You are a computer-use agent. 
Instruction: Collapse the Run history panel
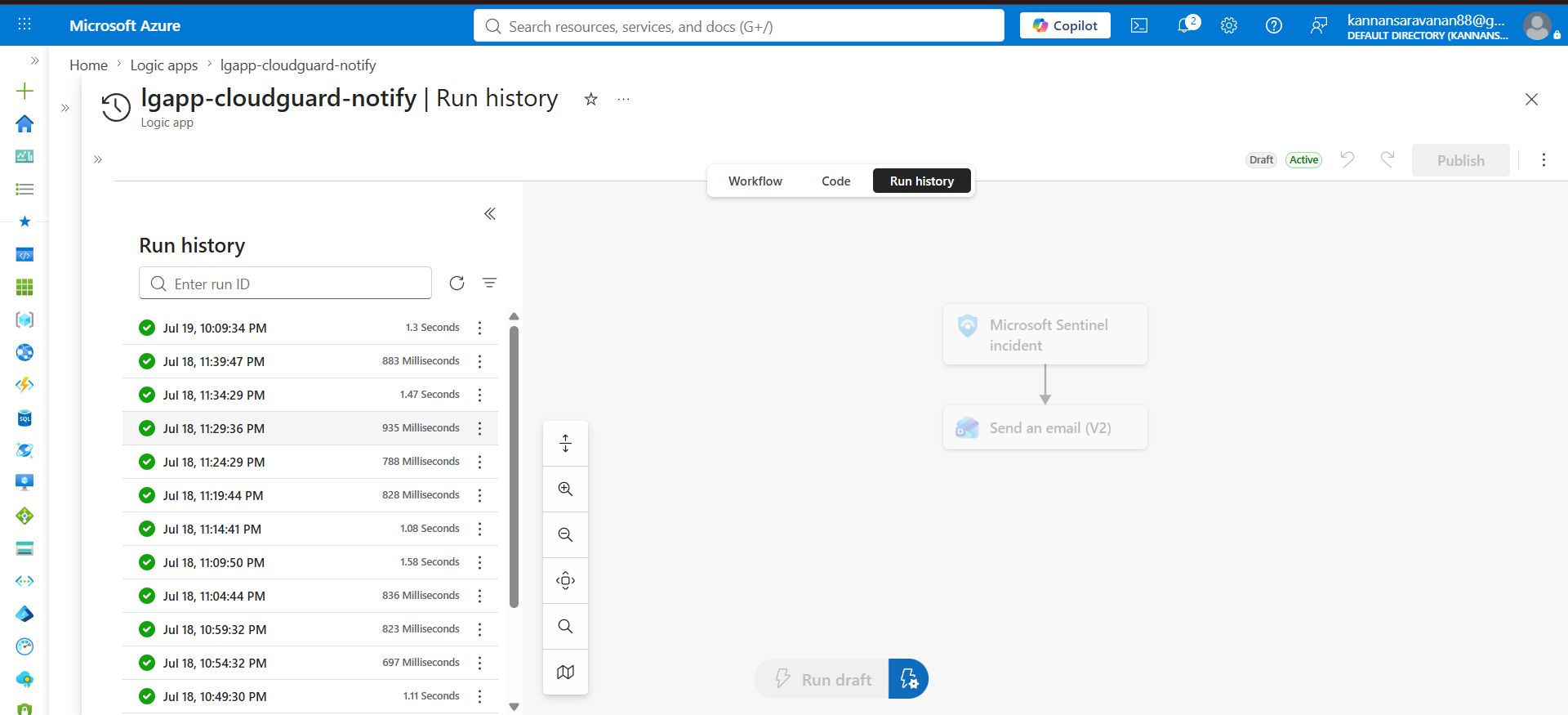click(x=490, y=213)
